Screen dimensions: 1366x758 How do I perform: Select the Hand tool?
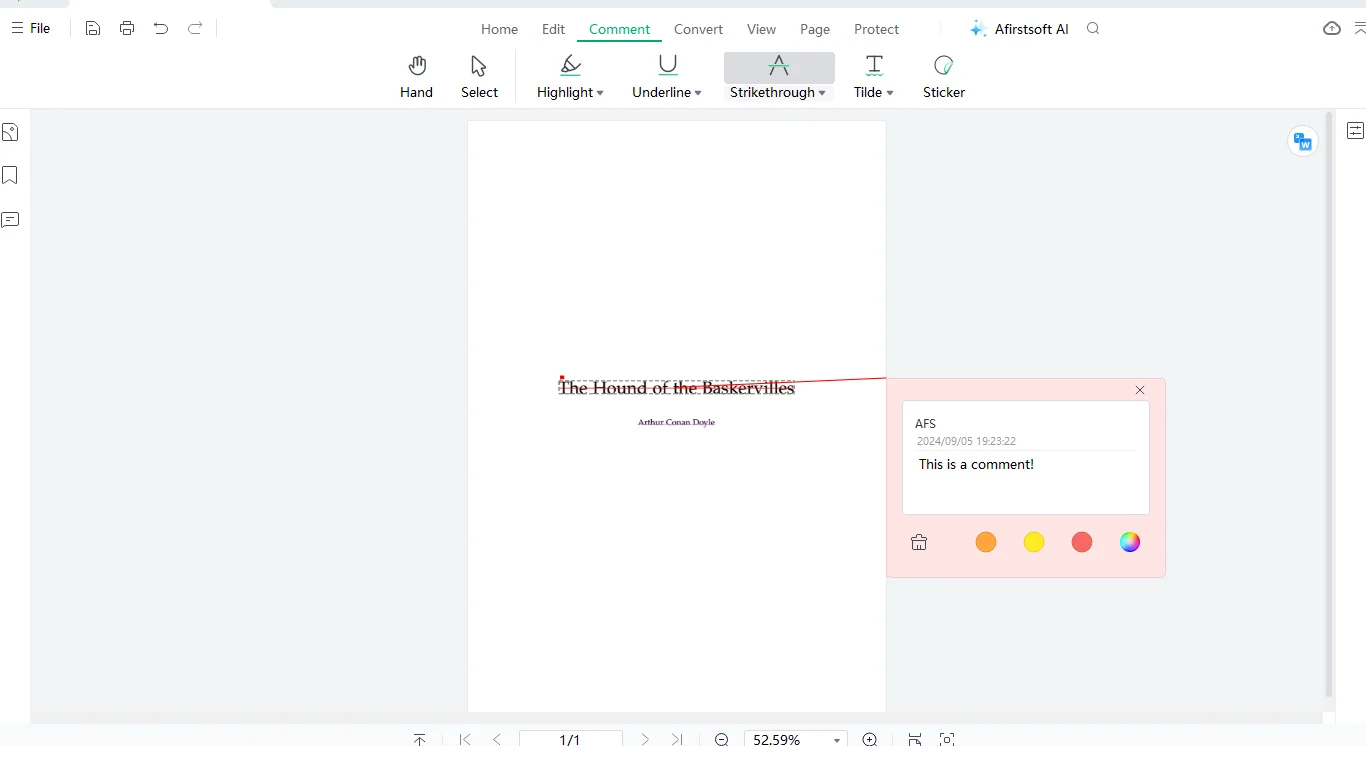(x=417, y=77)
